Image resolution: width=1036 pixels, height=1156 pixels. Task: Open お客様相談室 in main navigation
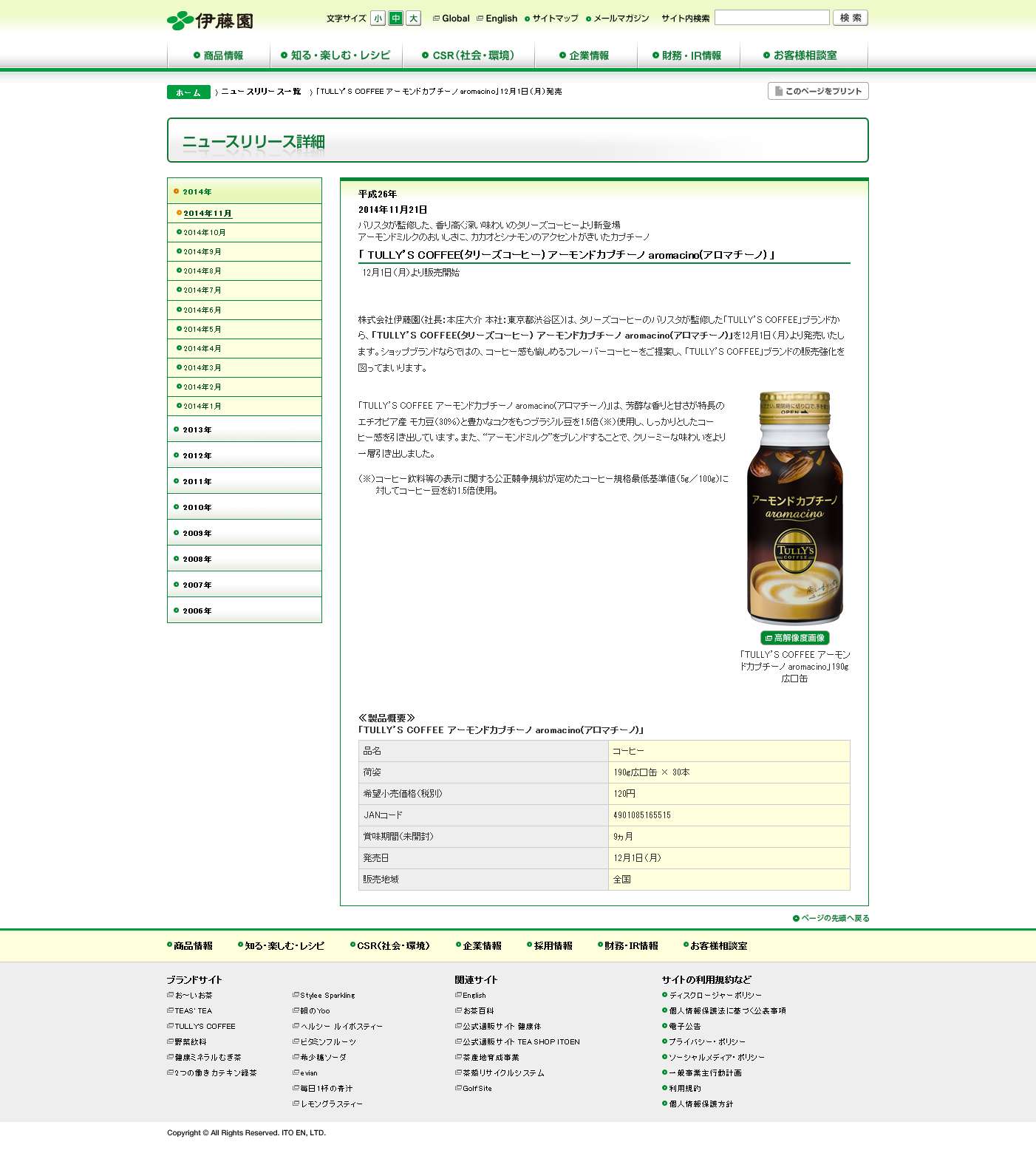tap(804, 55)
